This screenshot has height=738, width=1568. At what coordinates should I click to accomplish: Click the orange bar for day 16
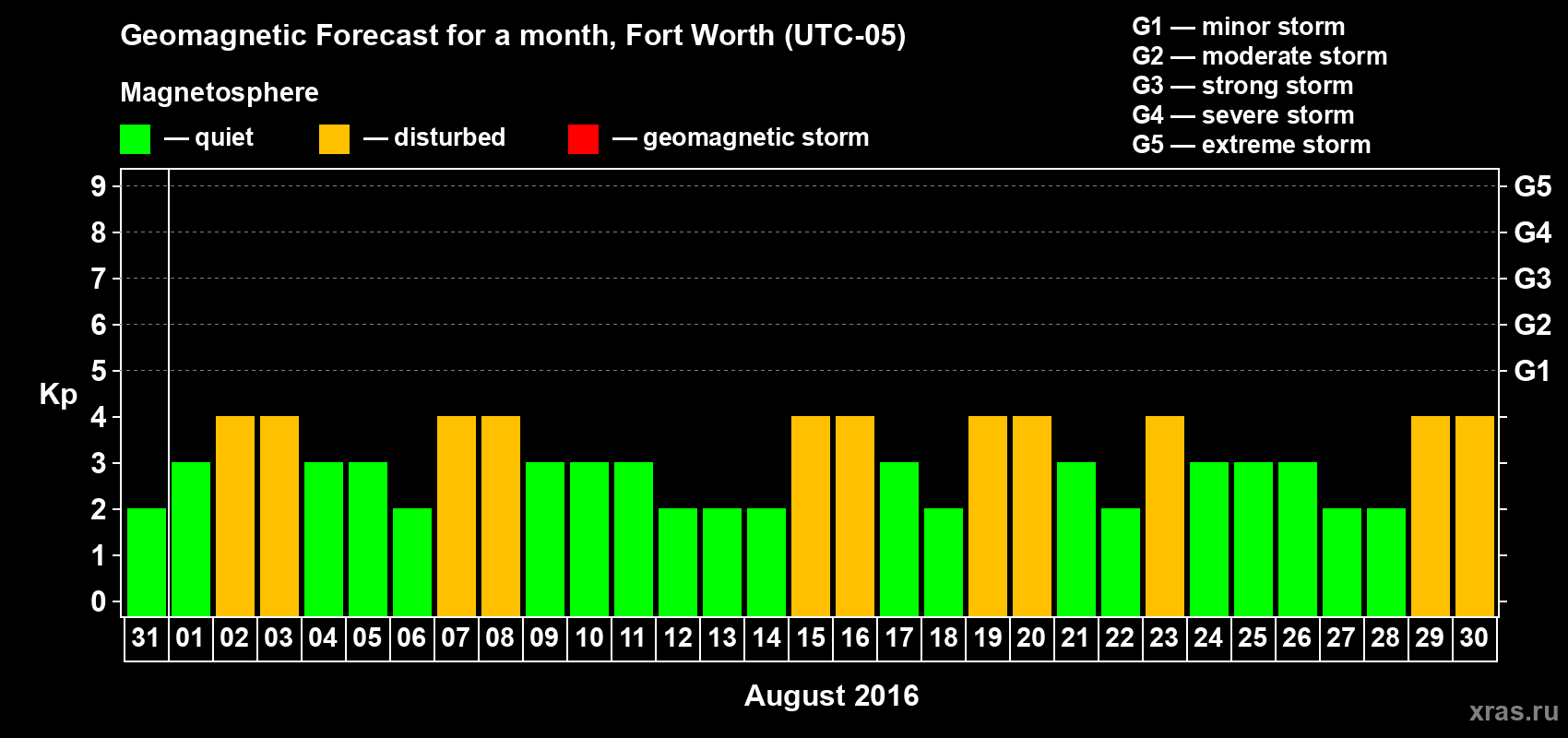[x=855, y=516]
